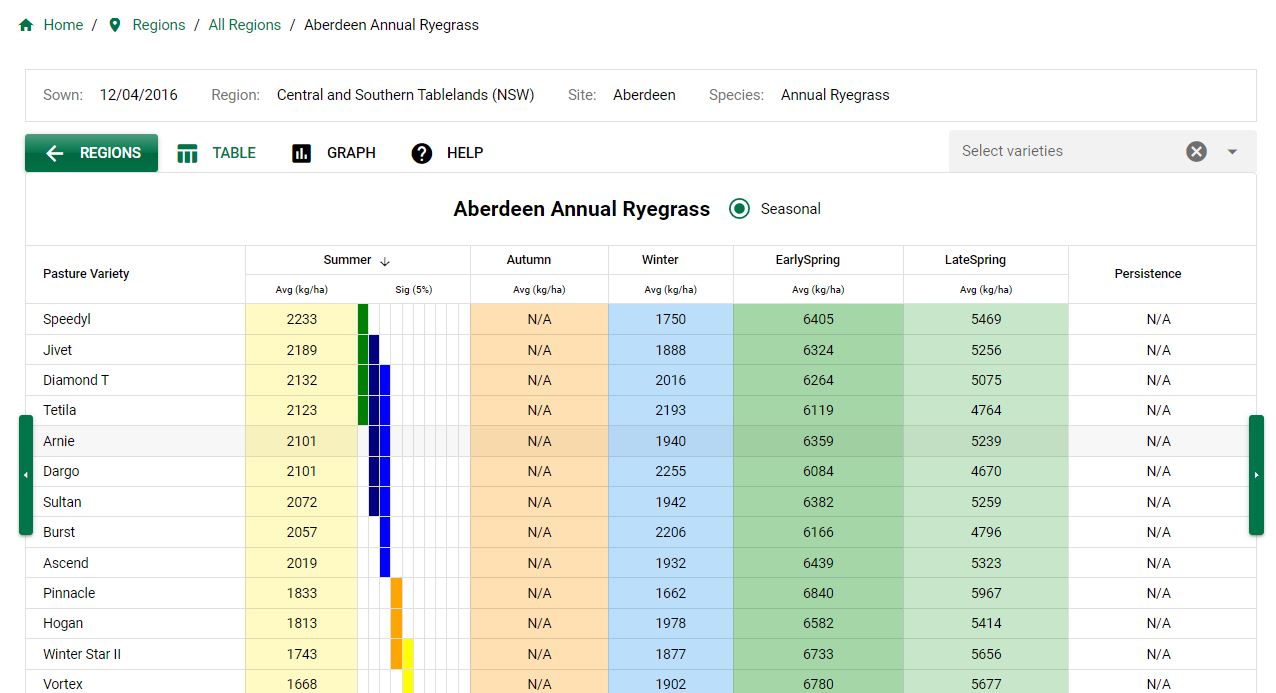Screen dimensions: 1276x693
Task: Click the Summer sort arrow icon
Action: (x=385, y=261)
